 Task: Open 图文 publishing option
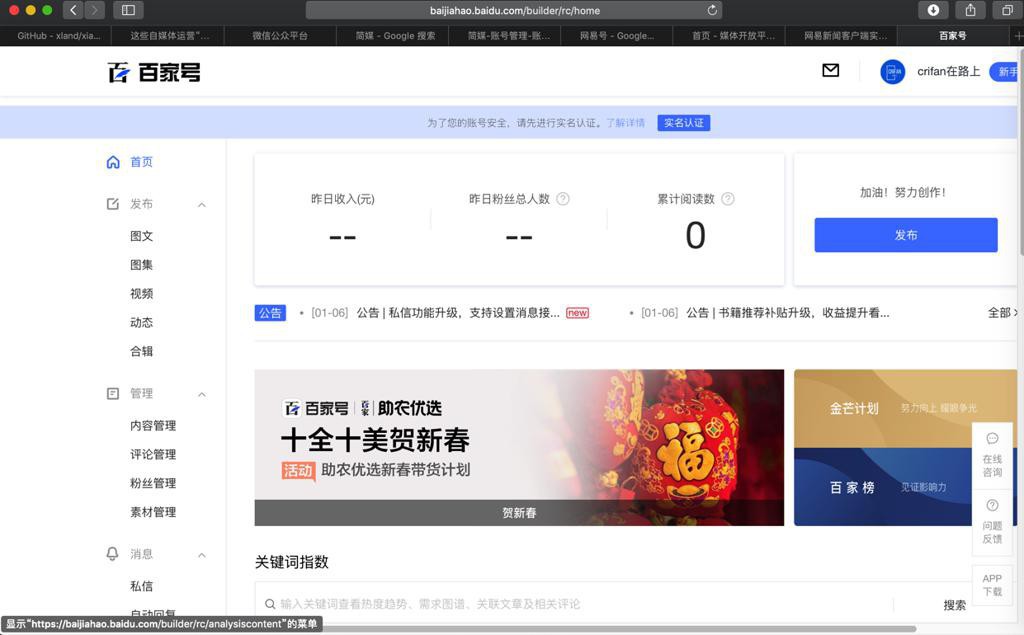pos(141,236)
